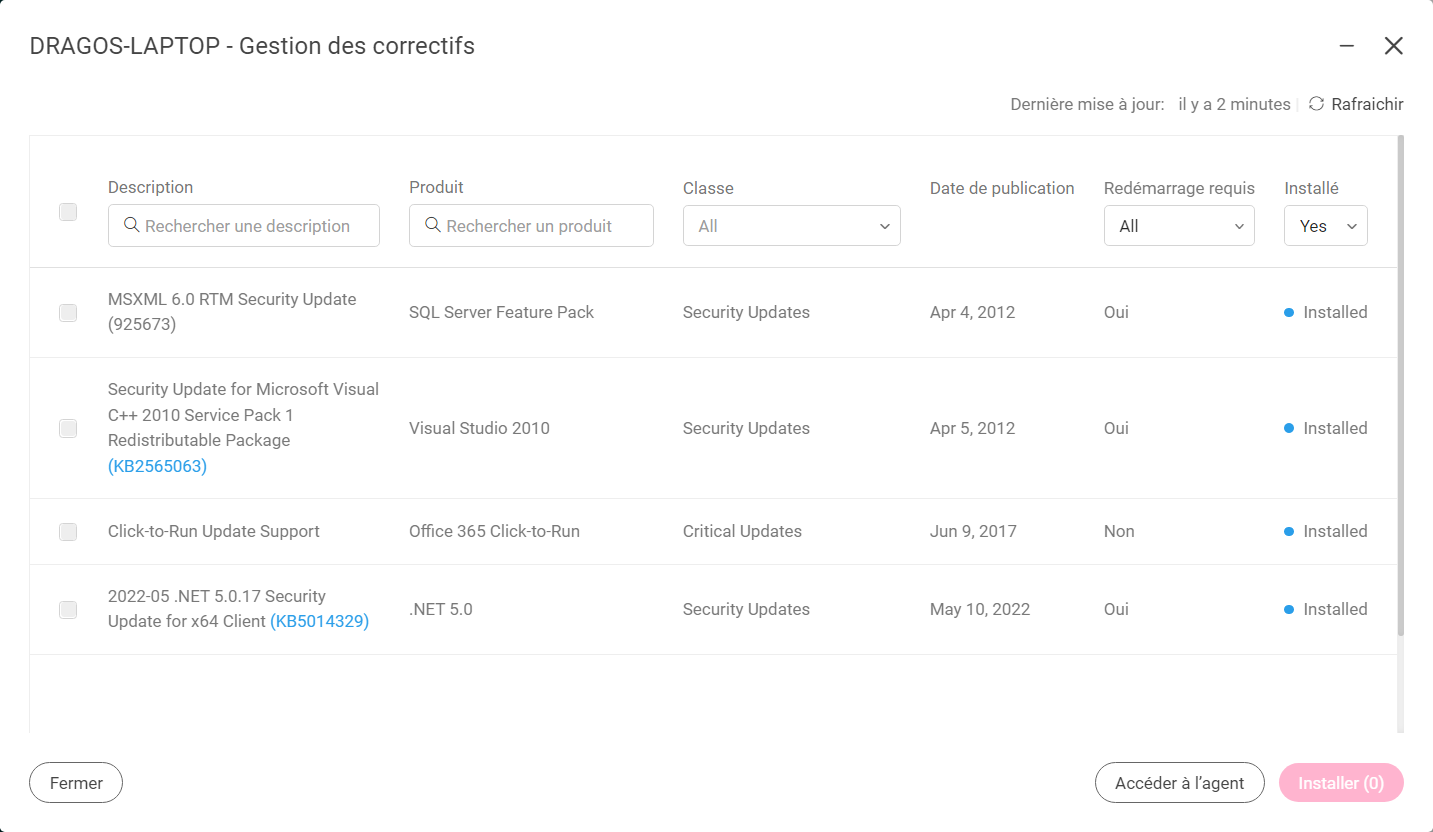Click Installed status in Visual Studio 2010 row
The height and width of the screenshot is (832, 1433).
point(1326,428)
